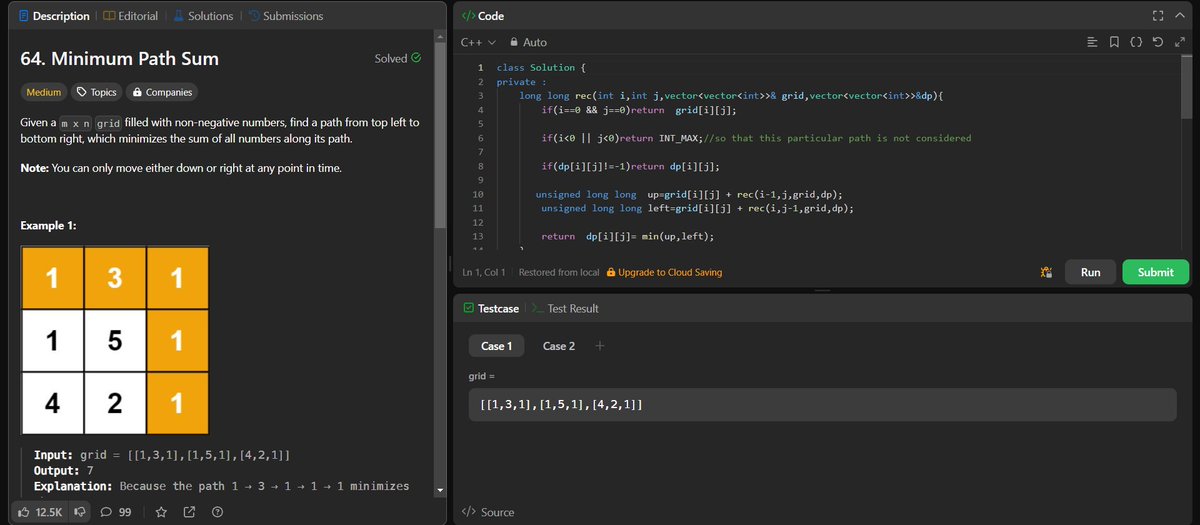Bookmark the code with bookmark icon

click(x=1114, y=43)
